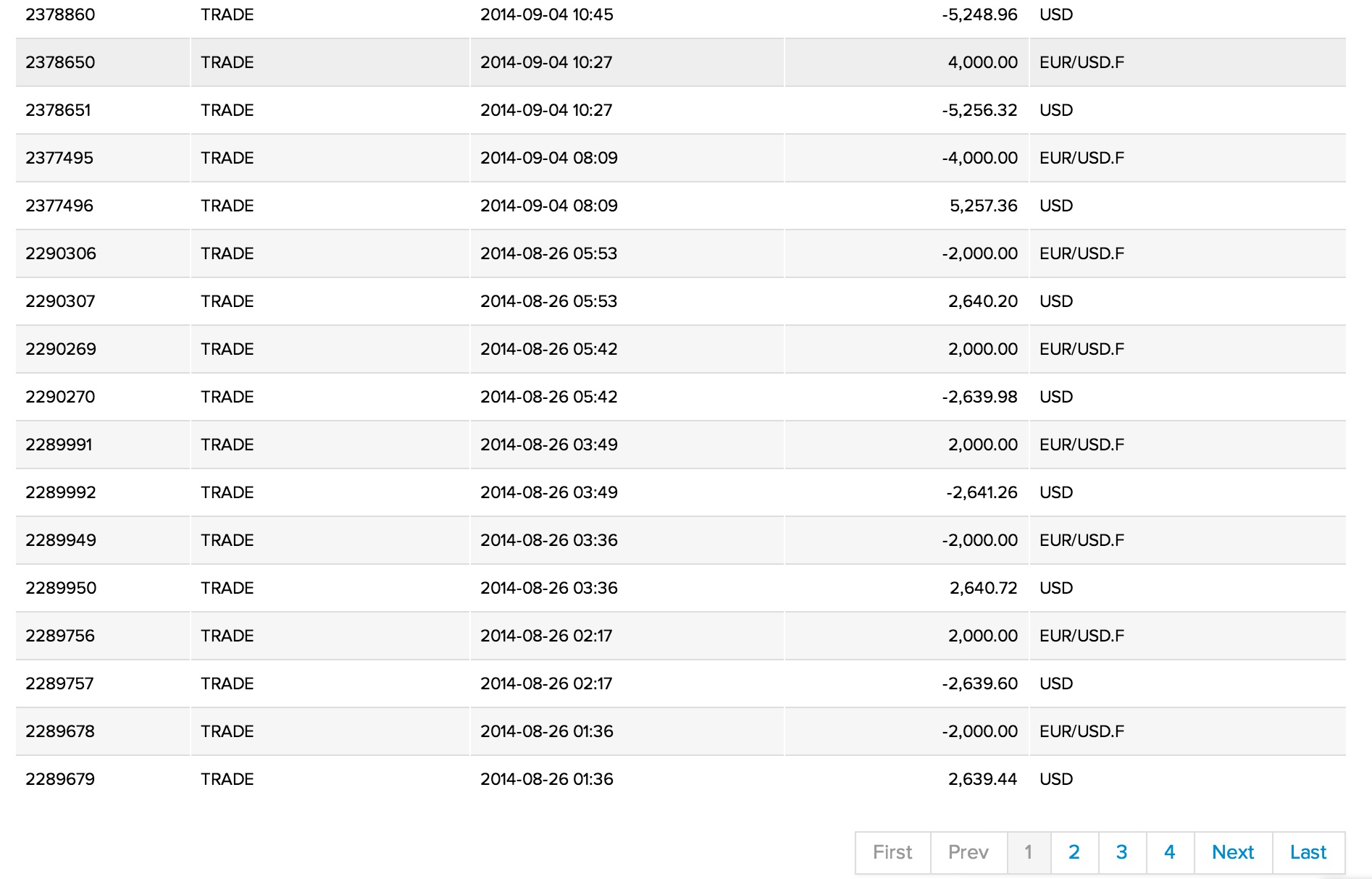This screenshot has height=879, width=1372.
Task: Click the -5,256.32 USD amount
Action: [x=979, y=110]
